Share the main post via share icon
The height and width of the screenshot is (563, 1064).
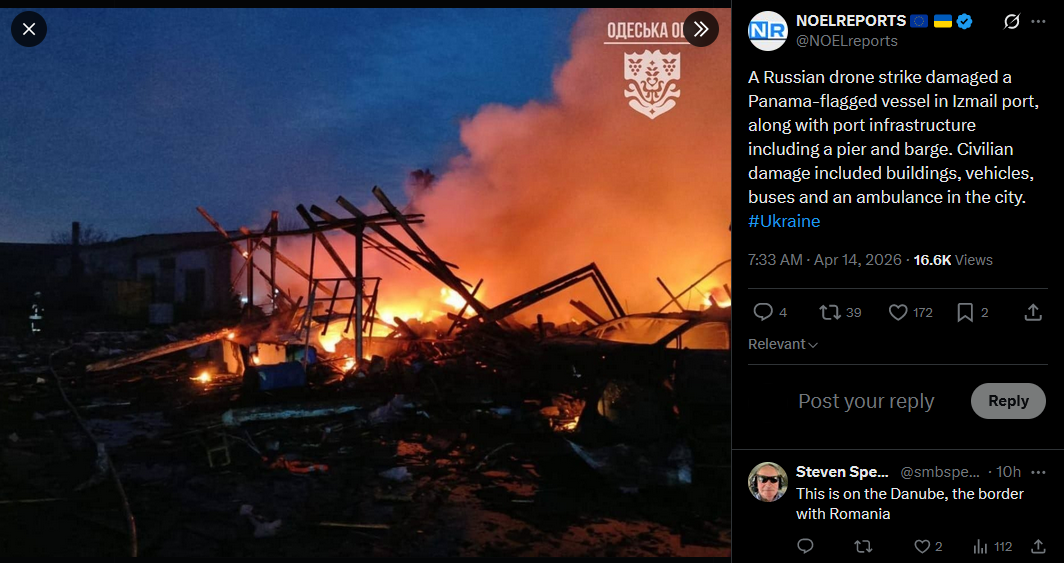click(1033, 312)
